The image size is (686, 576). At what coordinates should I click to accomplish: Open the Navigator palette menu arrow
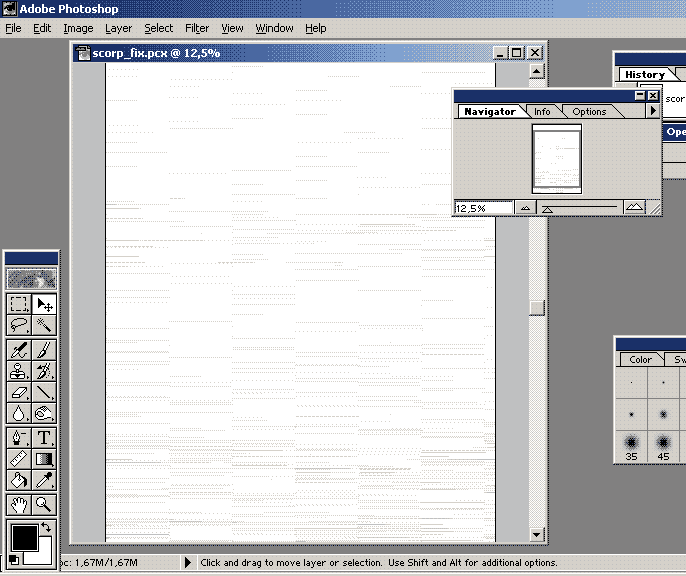[653, 111]
